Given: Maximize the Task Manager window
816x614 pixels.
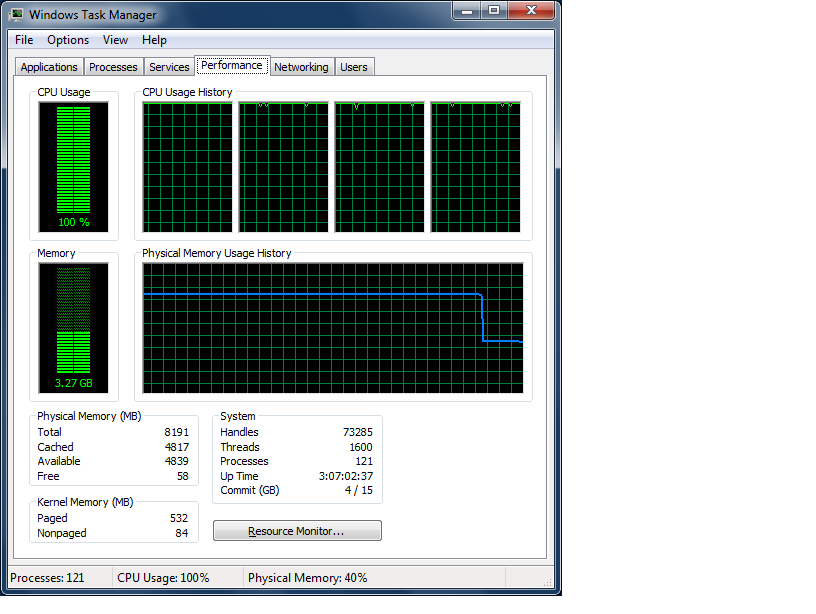Looking at the screenshot, I should (x=494, y=10).
